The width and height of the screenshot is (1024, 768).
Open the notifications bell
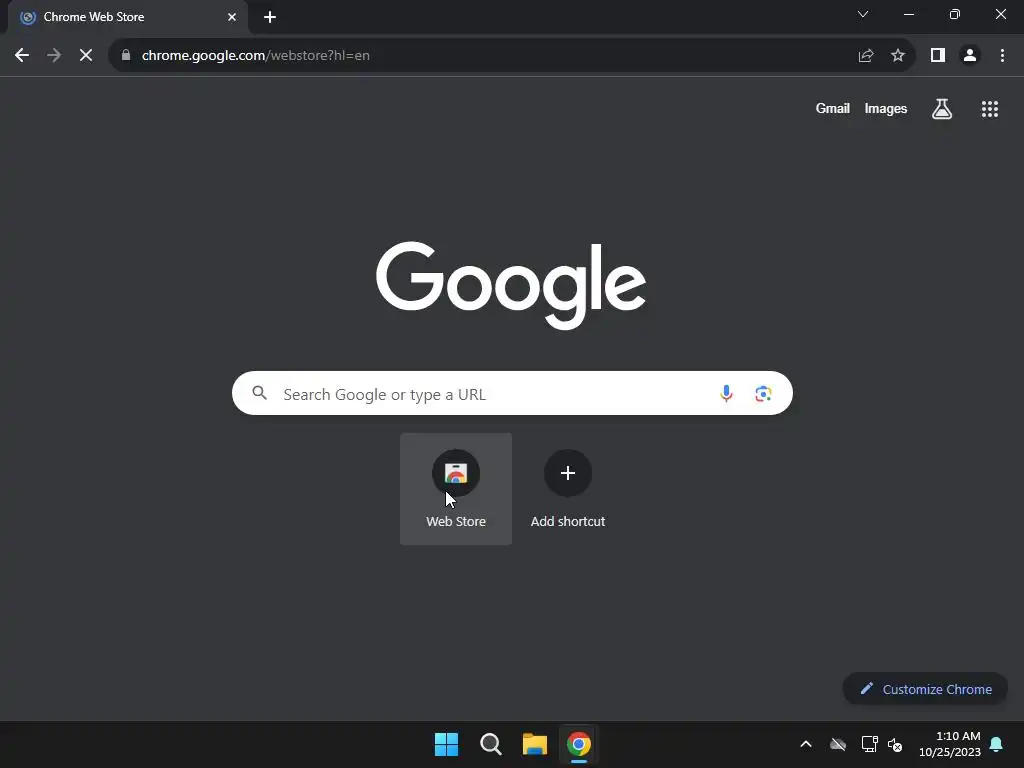[x=996, y=744]
